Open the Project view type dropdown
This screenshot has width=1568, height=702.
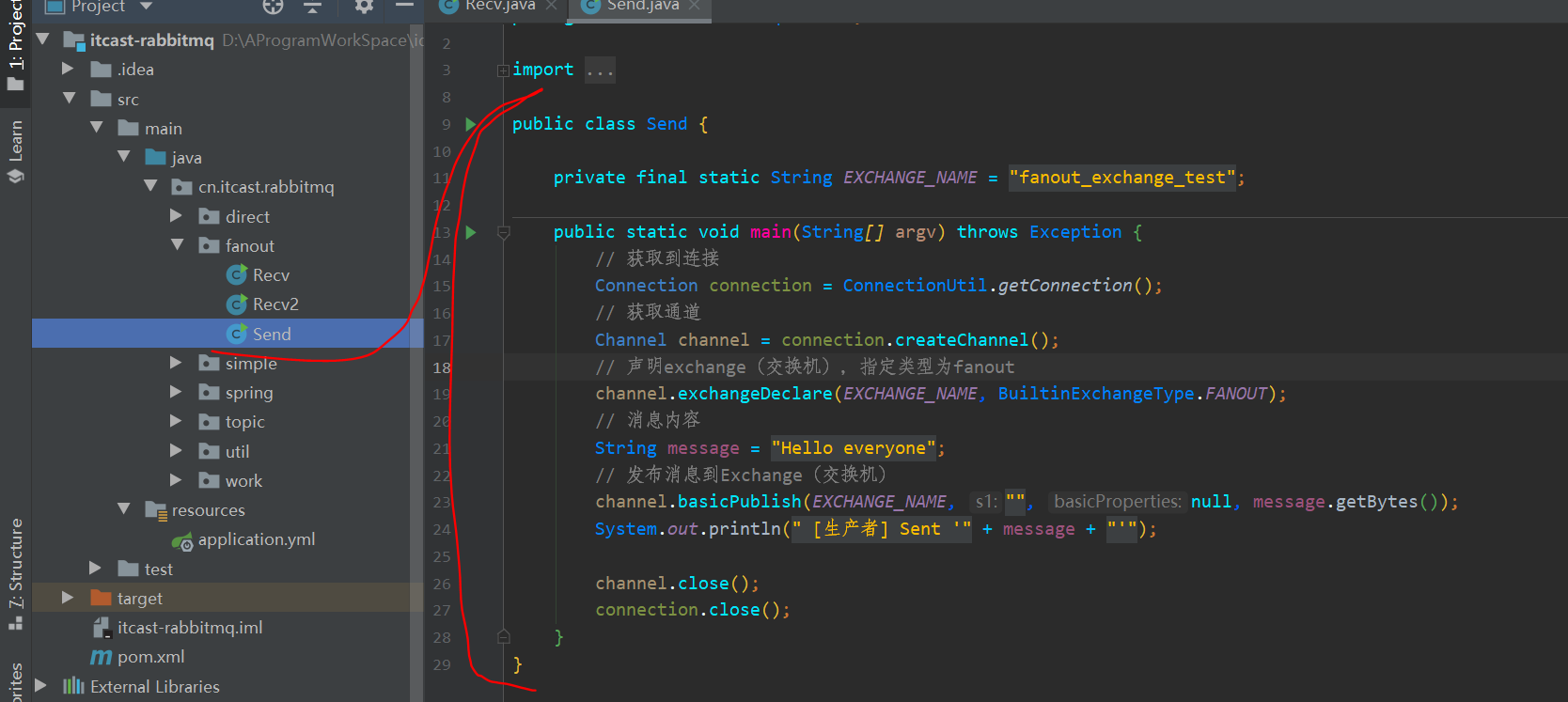coord(146,7)
